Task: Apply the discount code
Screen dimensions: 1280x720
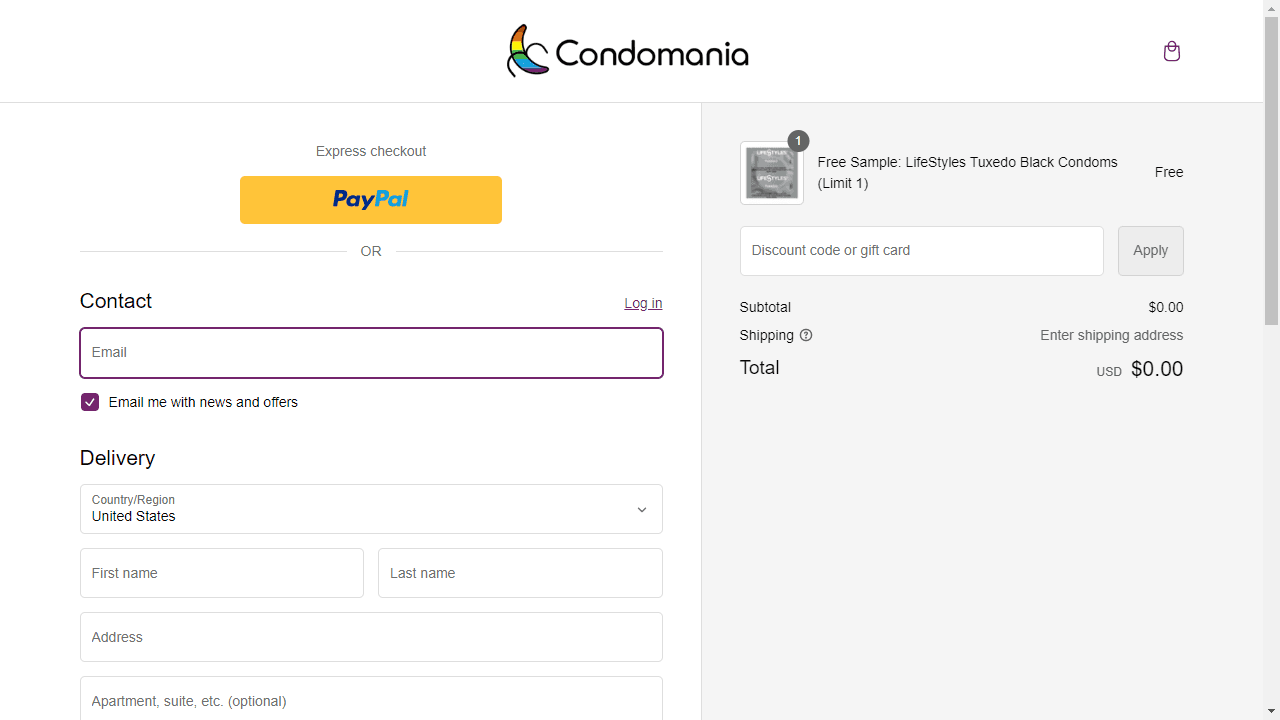Action: 1150,250
